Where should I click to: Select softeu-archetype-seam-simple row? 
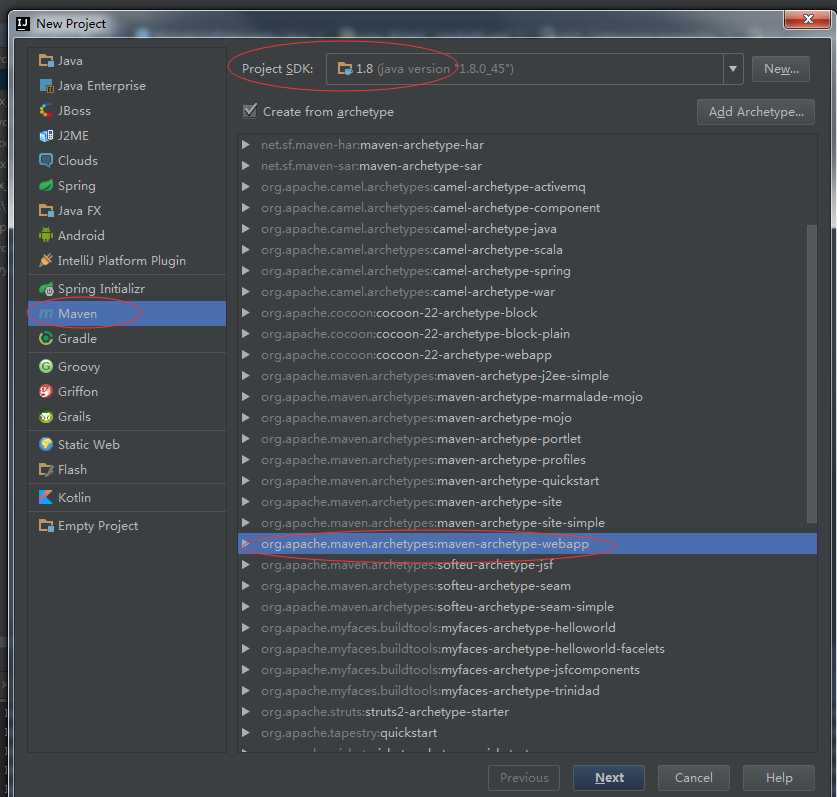[x=527, y=607]
